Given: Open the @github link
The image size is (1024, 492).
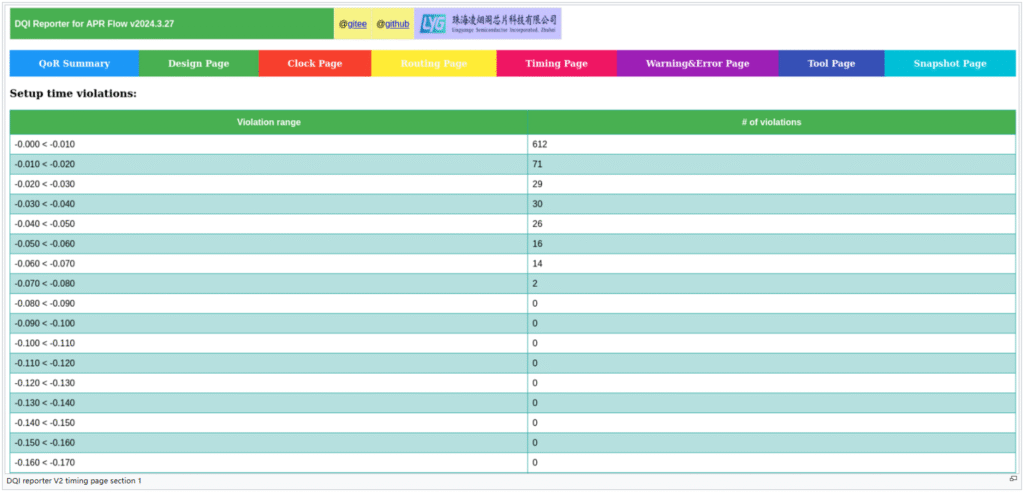Looking at the screenshot, I should click(x=392, y=24).
